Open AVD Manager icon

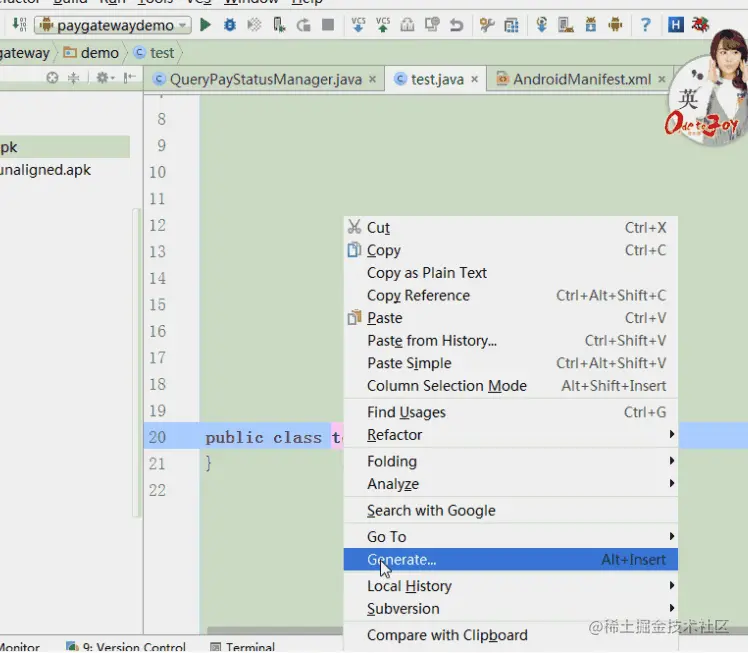coord(566,24)
